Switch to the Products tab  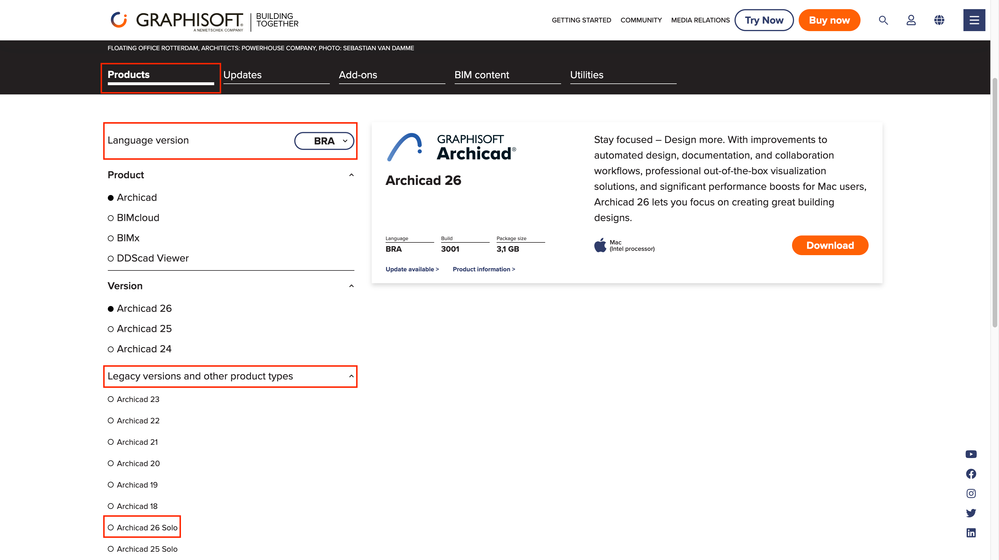tap(161, 75)
